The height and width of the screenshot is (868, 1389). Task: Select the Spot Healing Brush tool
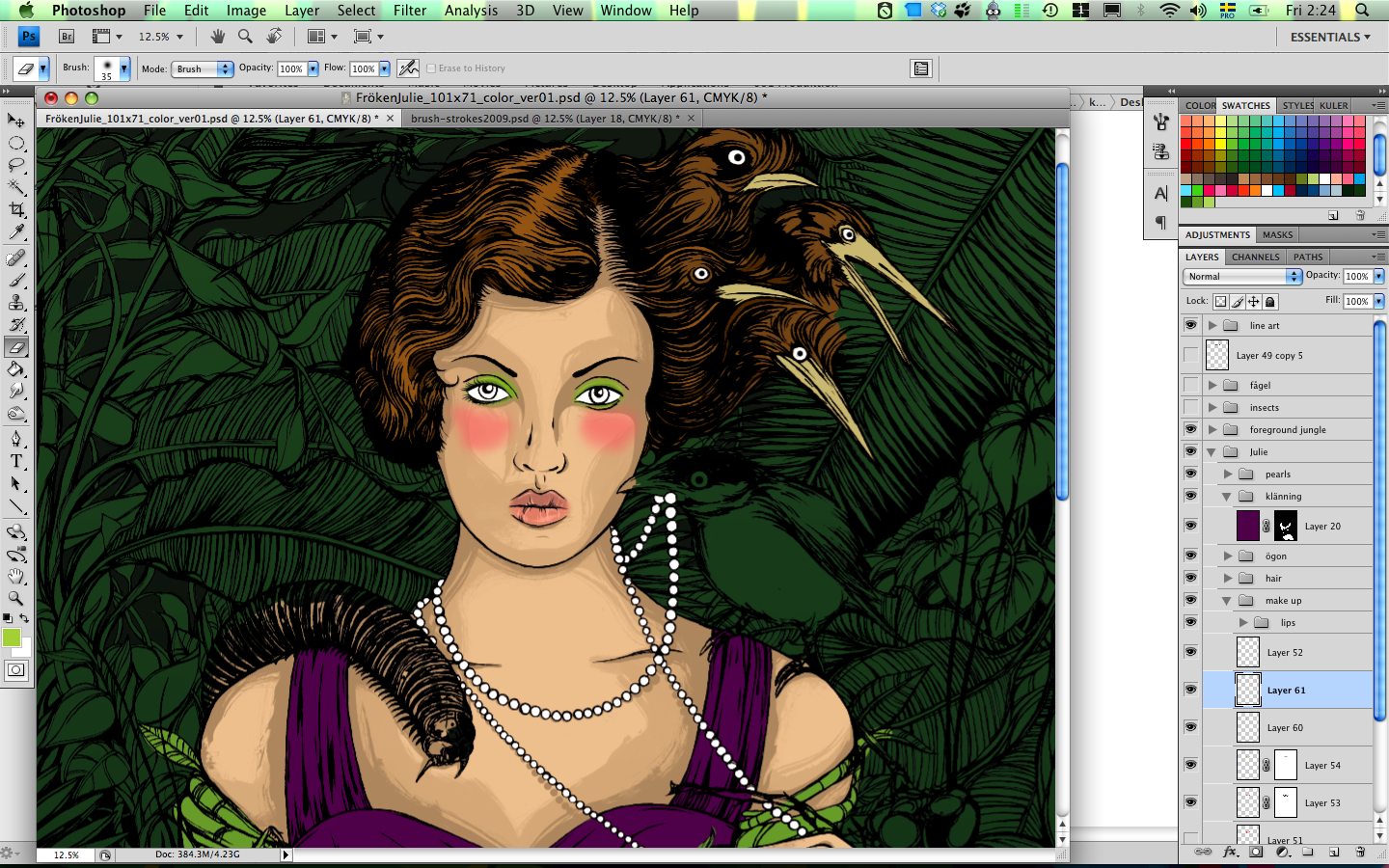point(16,258)
